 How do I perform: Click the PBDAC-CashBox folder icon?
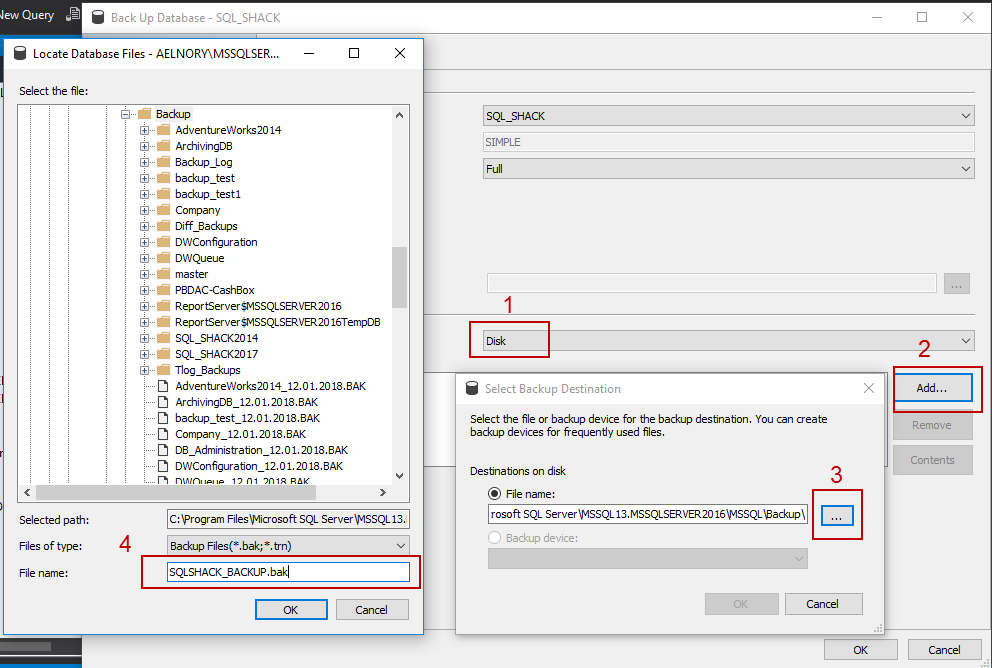164,290
